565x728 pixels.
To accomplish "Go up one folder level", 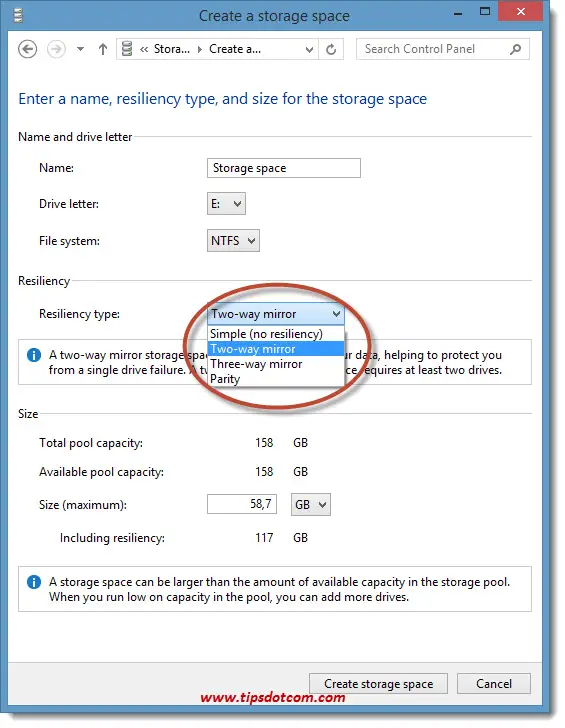I will coord(103,49).
